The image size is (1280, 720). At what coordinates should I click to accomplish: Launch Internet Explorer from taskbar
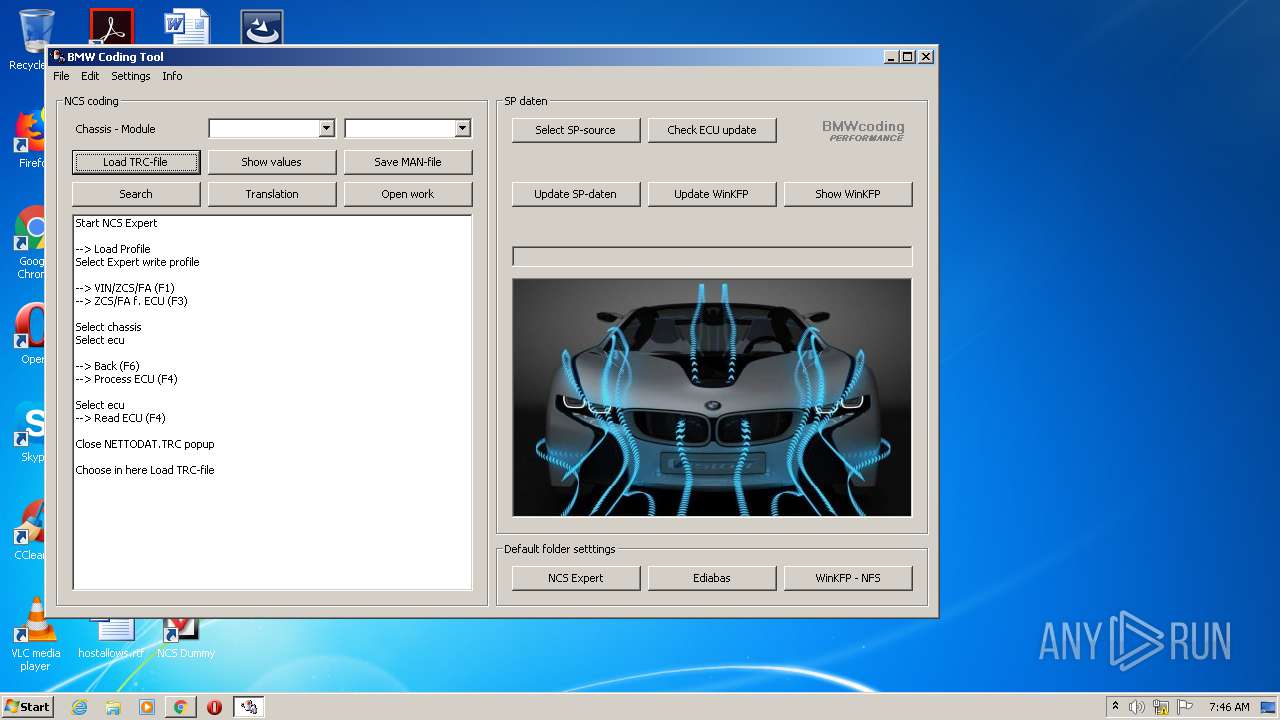[79, 707]
